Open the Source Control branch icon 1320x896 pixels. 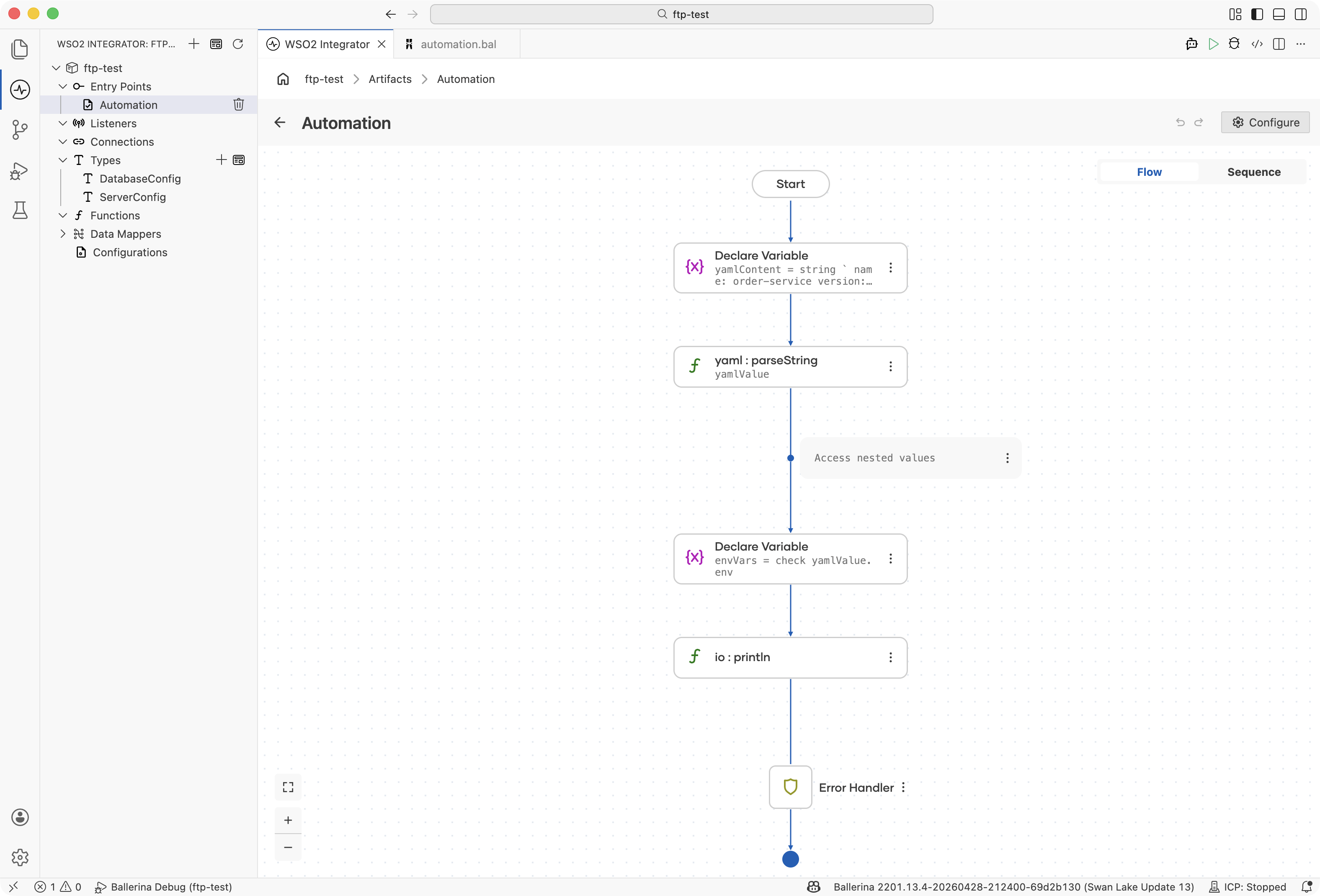[x=20, y=130]
